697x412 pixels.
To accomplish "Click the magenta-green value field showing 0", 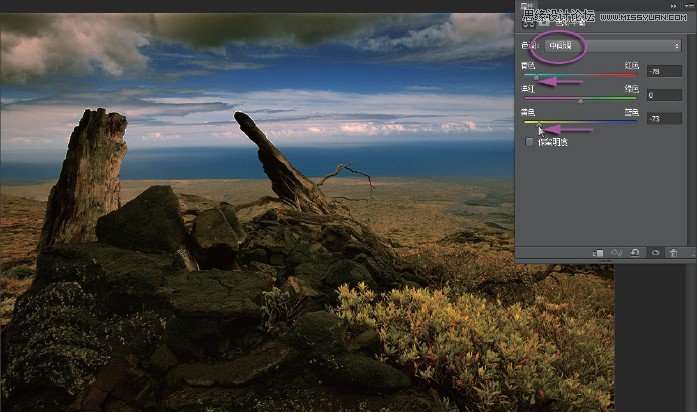I will pyautogui.click(x=664, y=95).
